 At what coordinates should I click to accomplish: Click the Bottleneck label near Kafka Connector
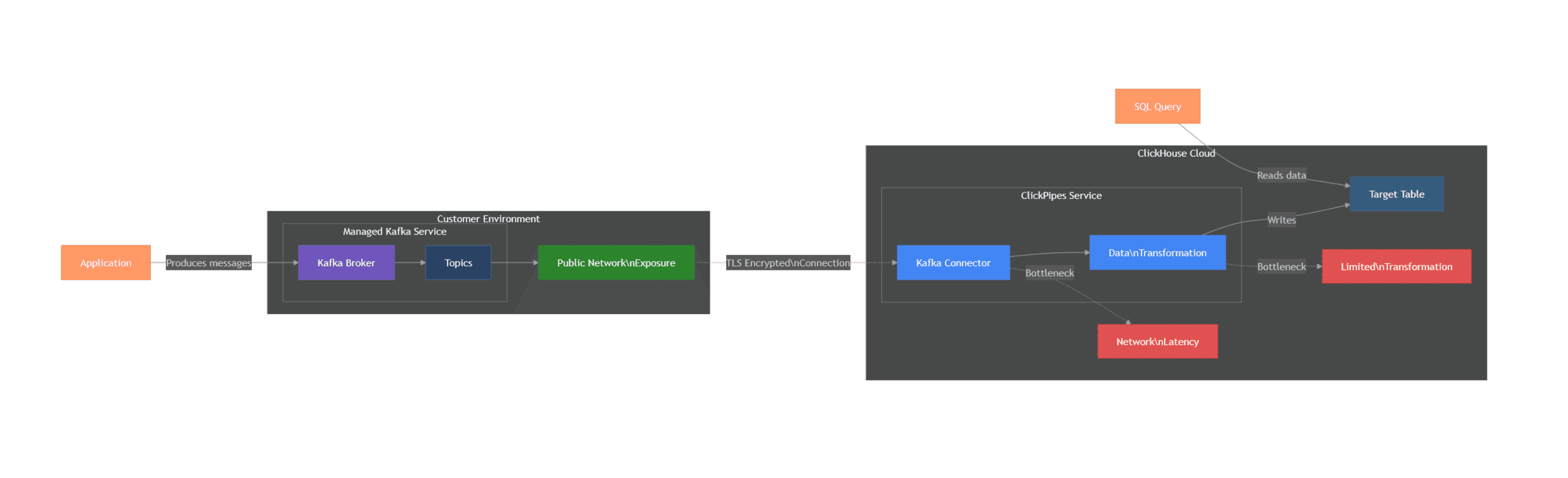click(1049, 272)
